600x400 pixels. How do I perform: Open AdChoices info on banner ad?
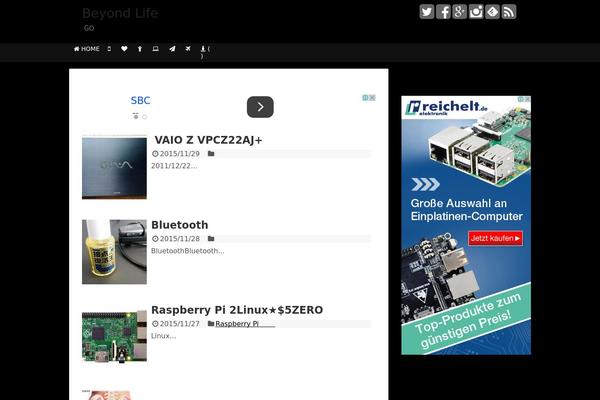pyautogui.click(x=365, y=98)
